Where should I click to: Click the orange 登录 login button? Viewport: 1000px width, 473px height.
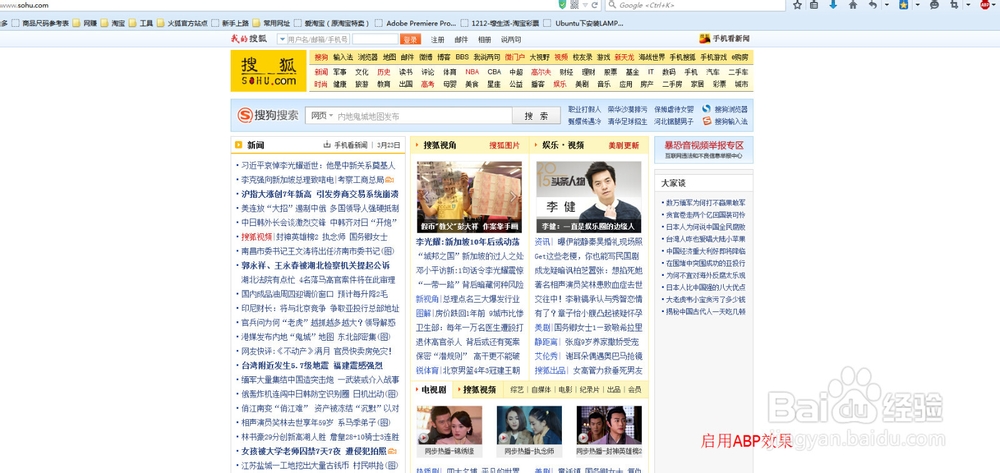pos(410,40)
